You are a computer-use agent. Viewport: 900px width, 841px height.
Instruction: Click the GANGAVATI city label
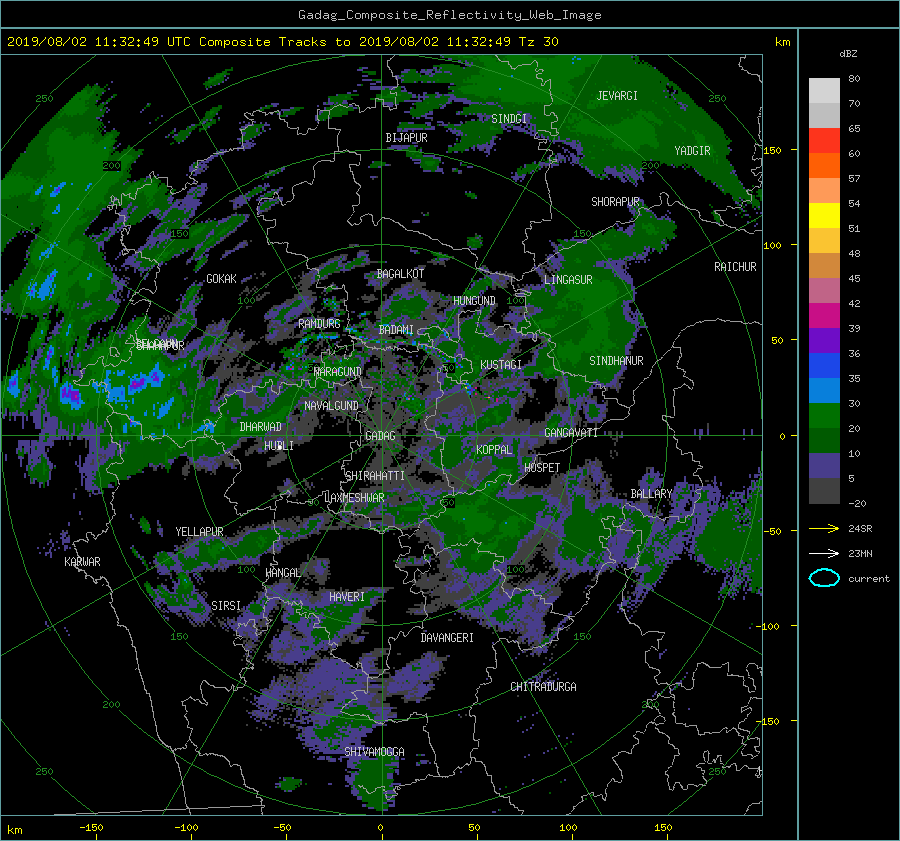click(571, 433)
